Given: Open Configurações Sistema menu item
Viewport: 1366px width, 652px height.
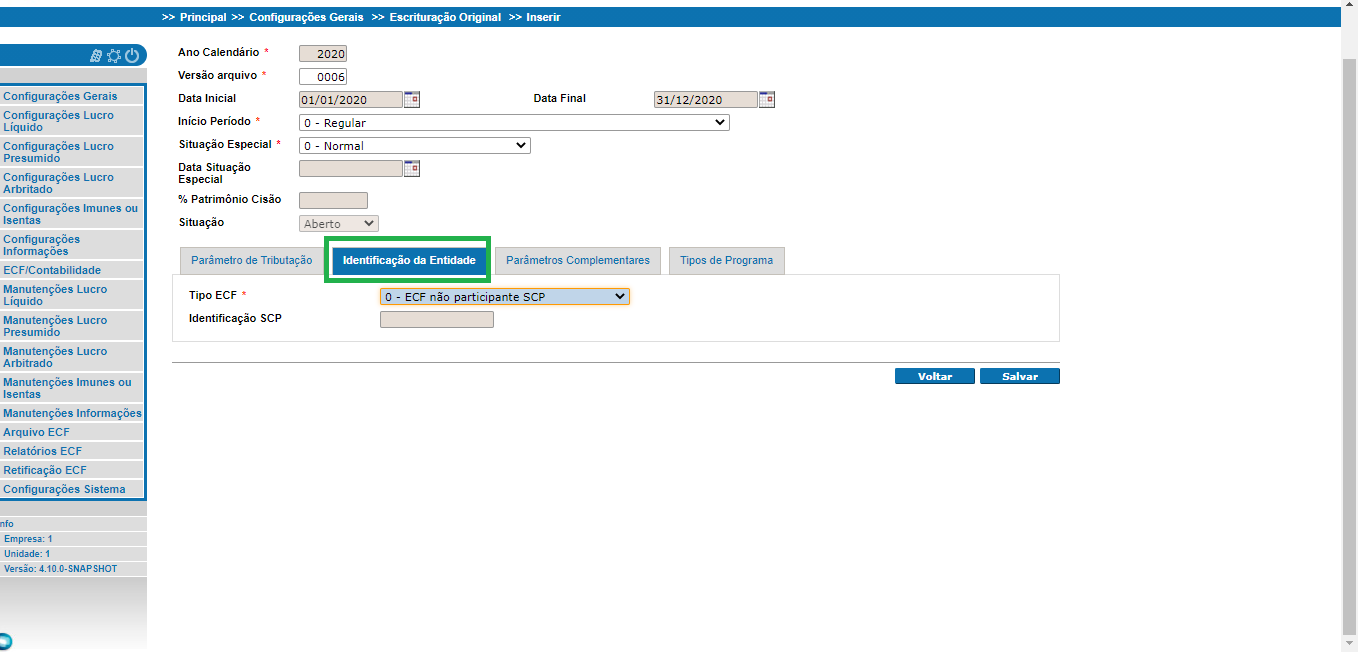Looking at the screenshot, I should 72,489.
